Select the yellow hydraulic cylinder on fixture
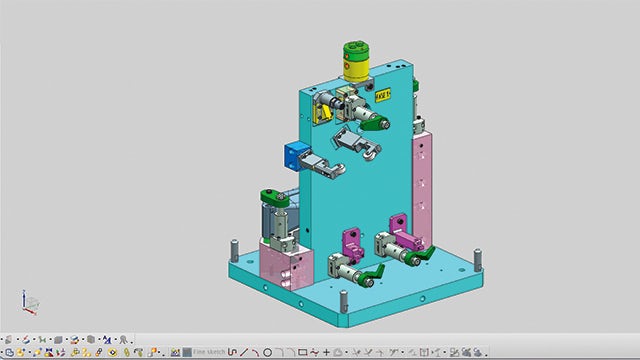This screenshot has height=360, width=640. pos(356,62)
